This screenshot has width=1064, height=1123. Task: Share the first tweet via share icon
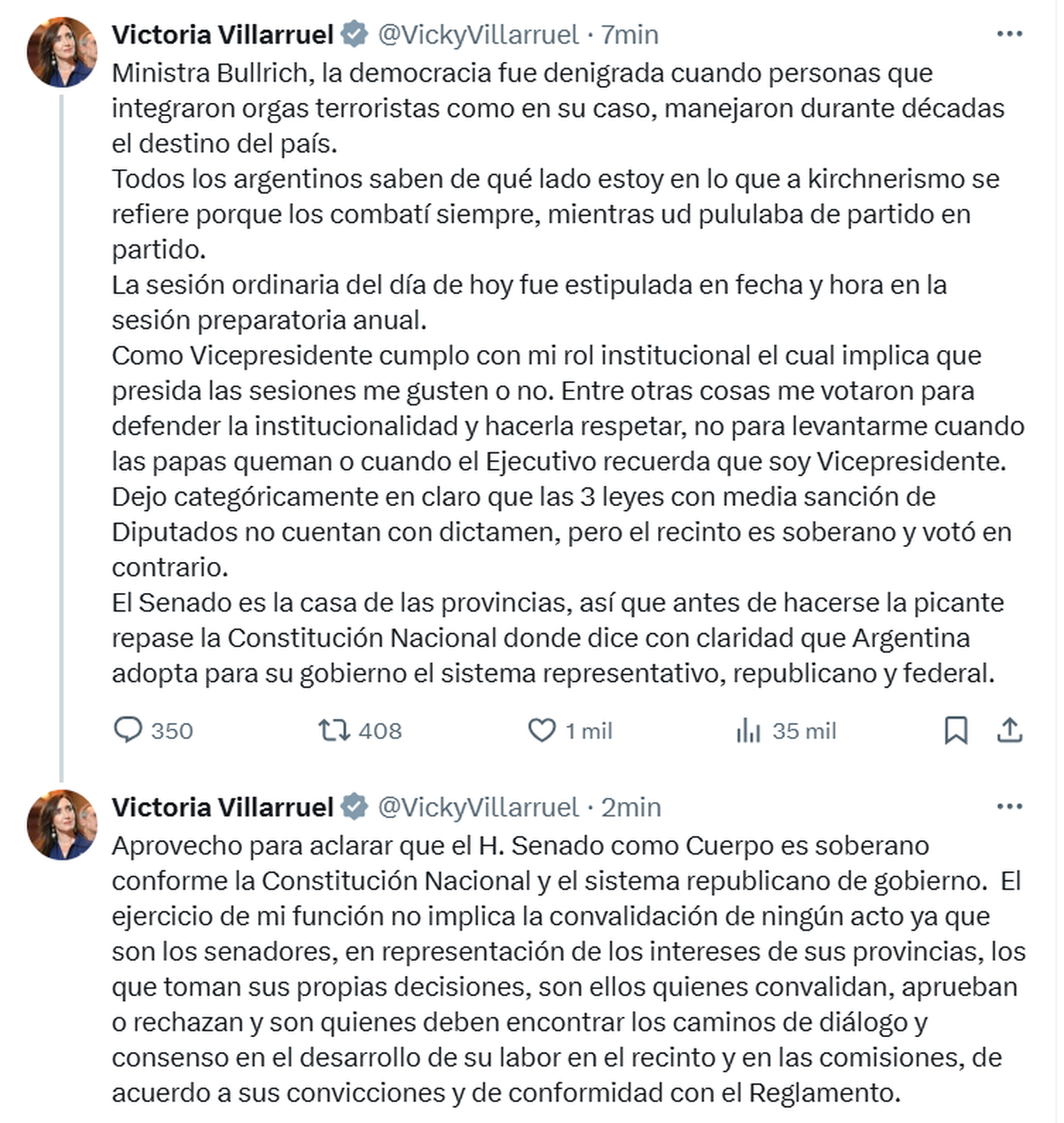click(x=1010, y=730)
